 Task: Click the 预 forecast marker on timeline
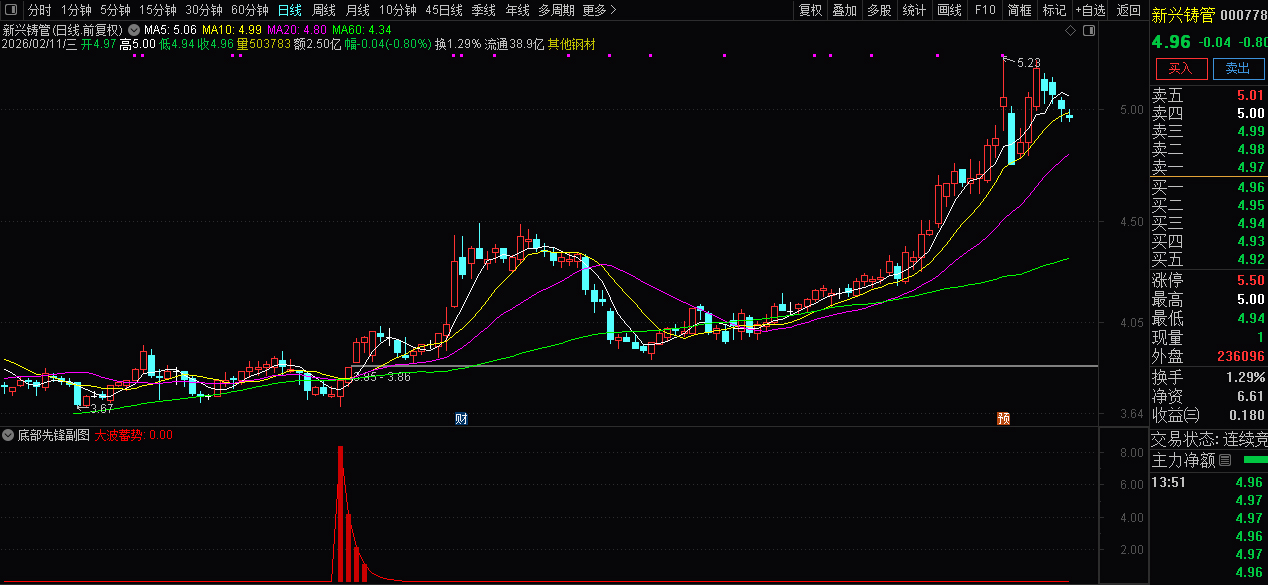tap(1003, 418)
